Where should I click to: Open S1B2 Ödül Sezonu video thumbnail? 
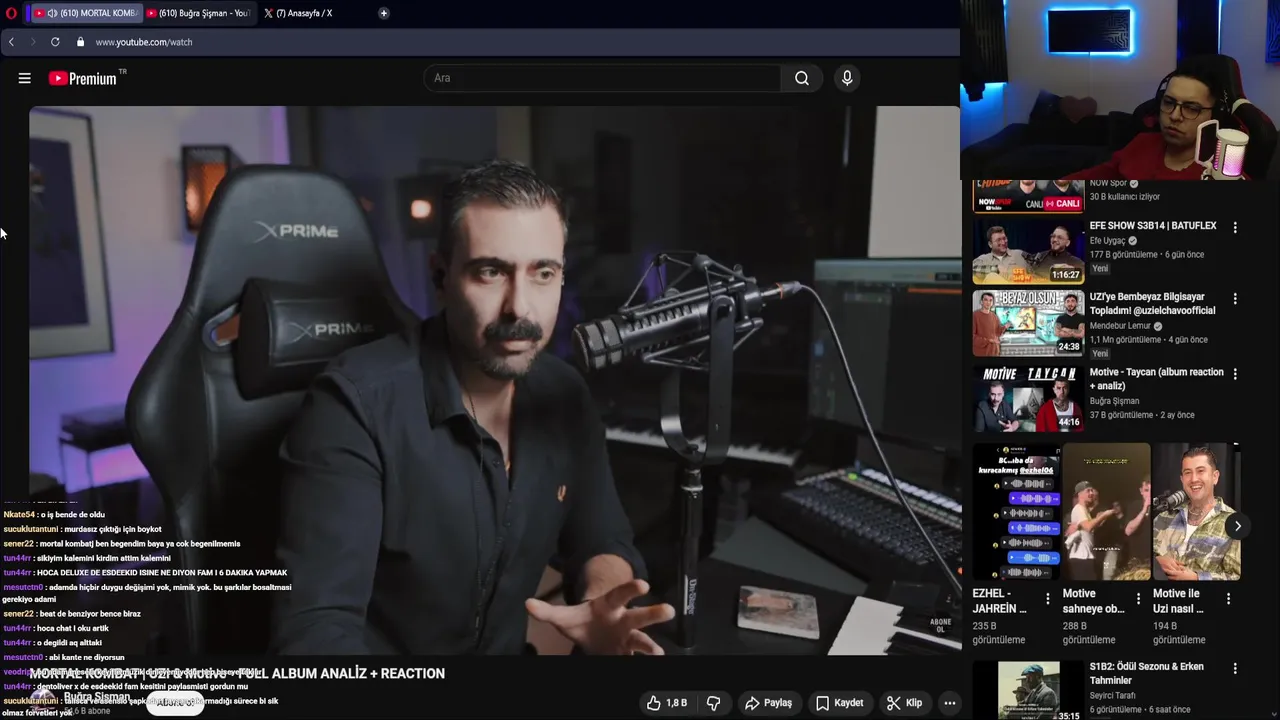pos(1028,690)
